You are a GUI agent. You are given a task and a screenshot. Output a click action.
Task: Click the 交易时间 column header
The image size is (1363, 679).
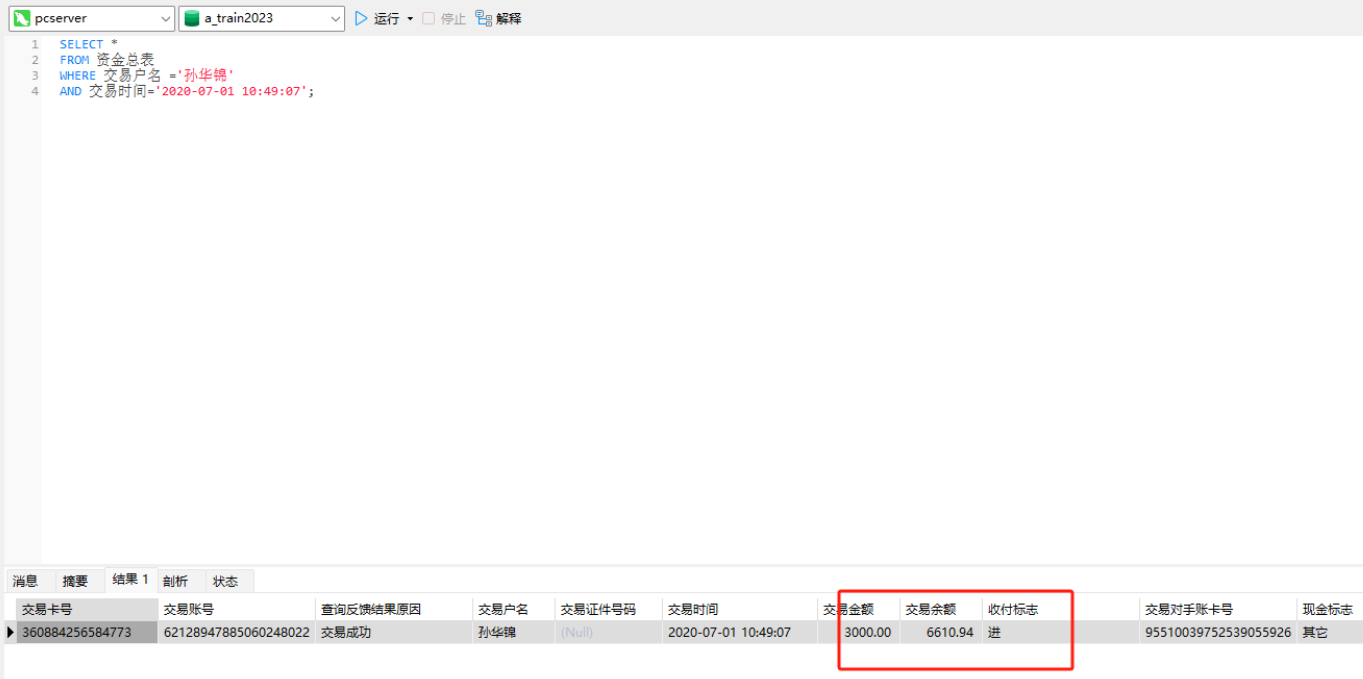pos(693,609)
